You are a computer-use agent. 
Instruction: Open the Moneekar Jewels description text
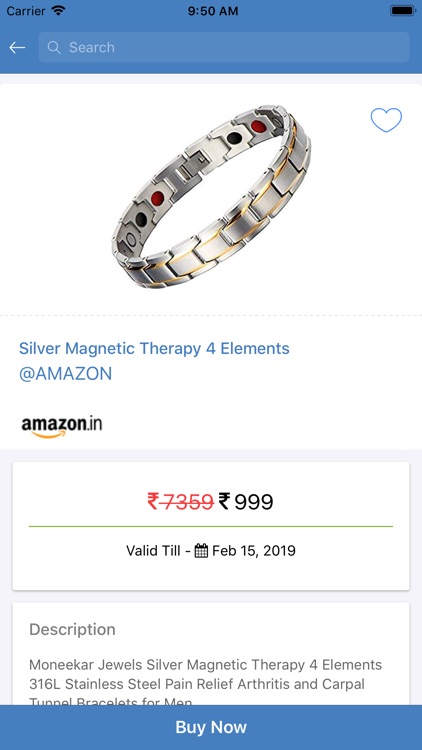click(206, 683)
